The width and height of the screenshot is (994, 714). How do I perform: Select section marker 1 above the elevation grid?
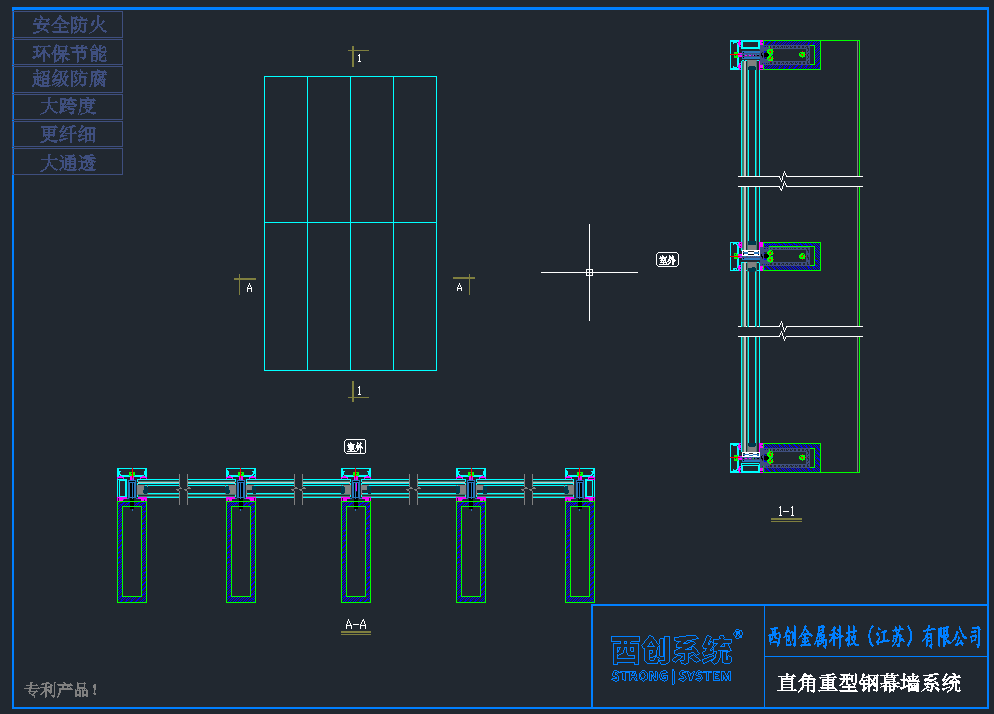(358, 56)
